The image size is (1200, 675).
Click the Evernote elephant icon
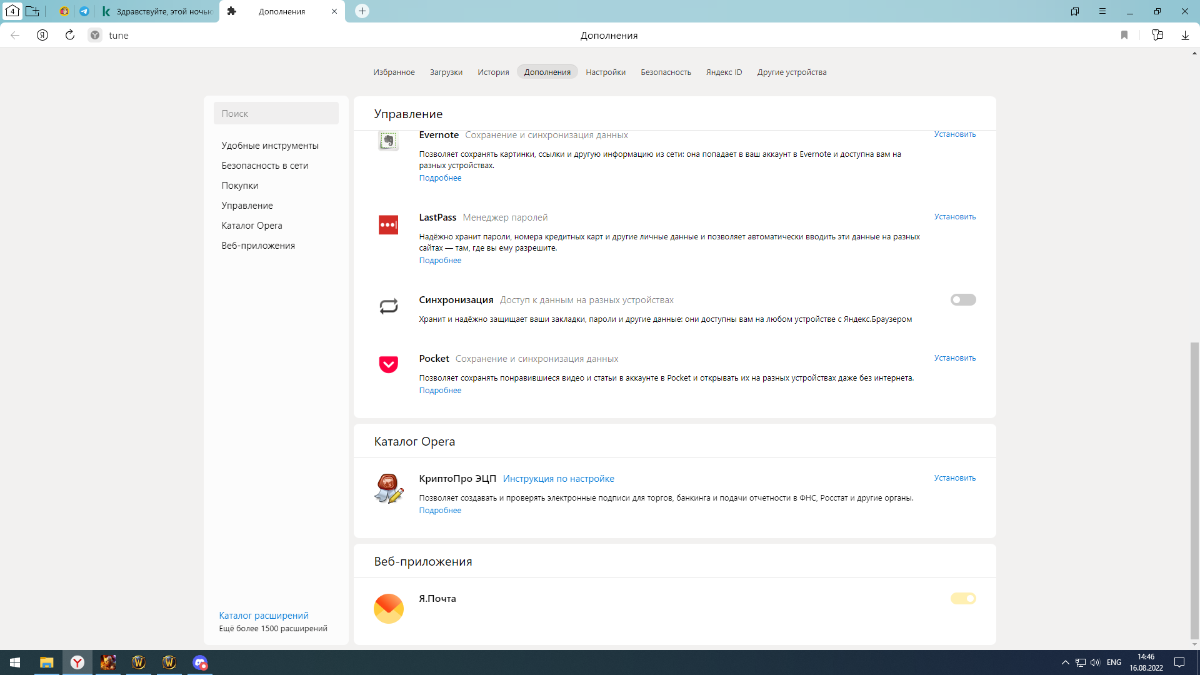389,141
